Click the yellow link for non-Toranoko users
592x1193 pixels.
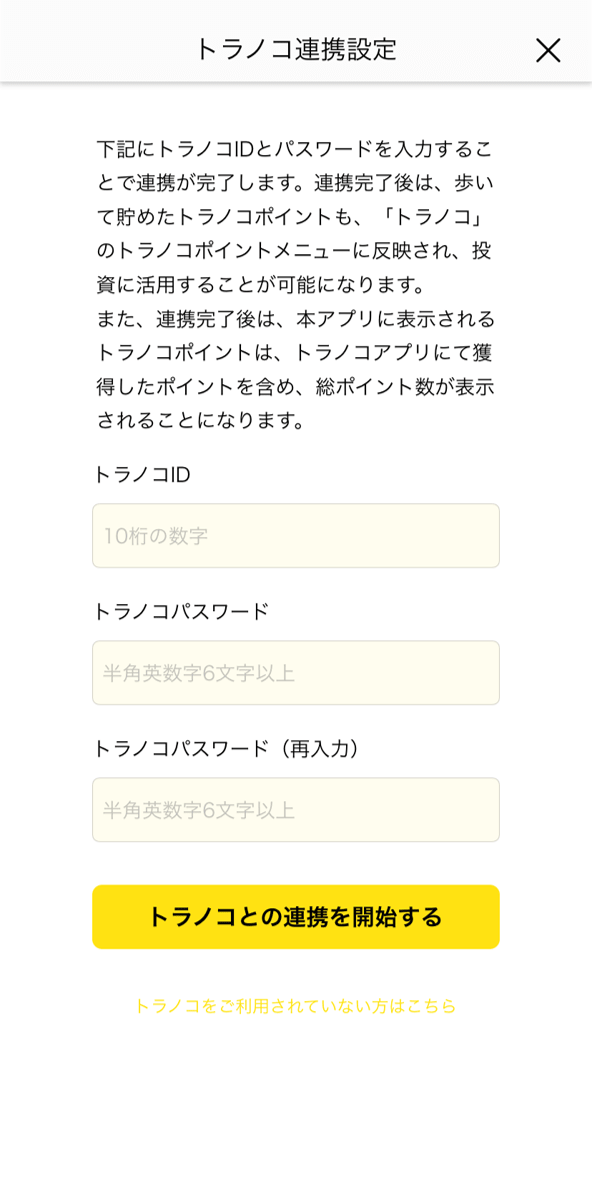[296, 1007]
